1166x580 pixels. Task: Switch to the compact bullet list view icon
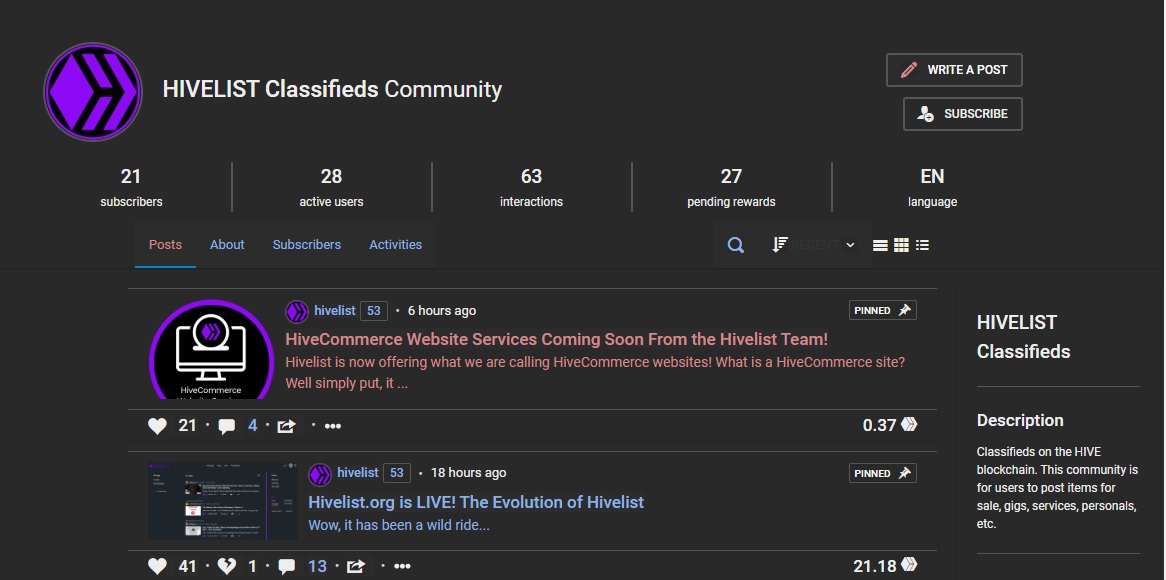(x=922, y=245)
